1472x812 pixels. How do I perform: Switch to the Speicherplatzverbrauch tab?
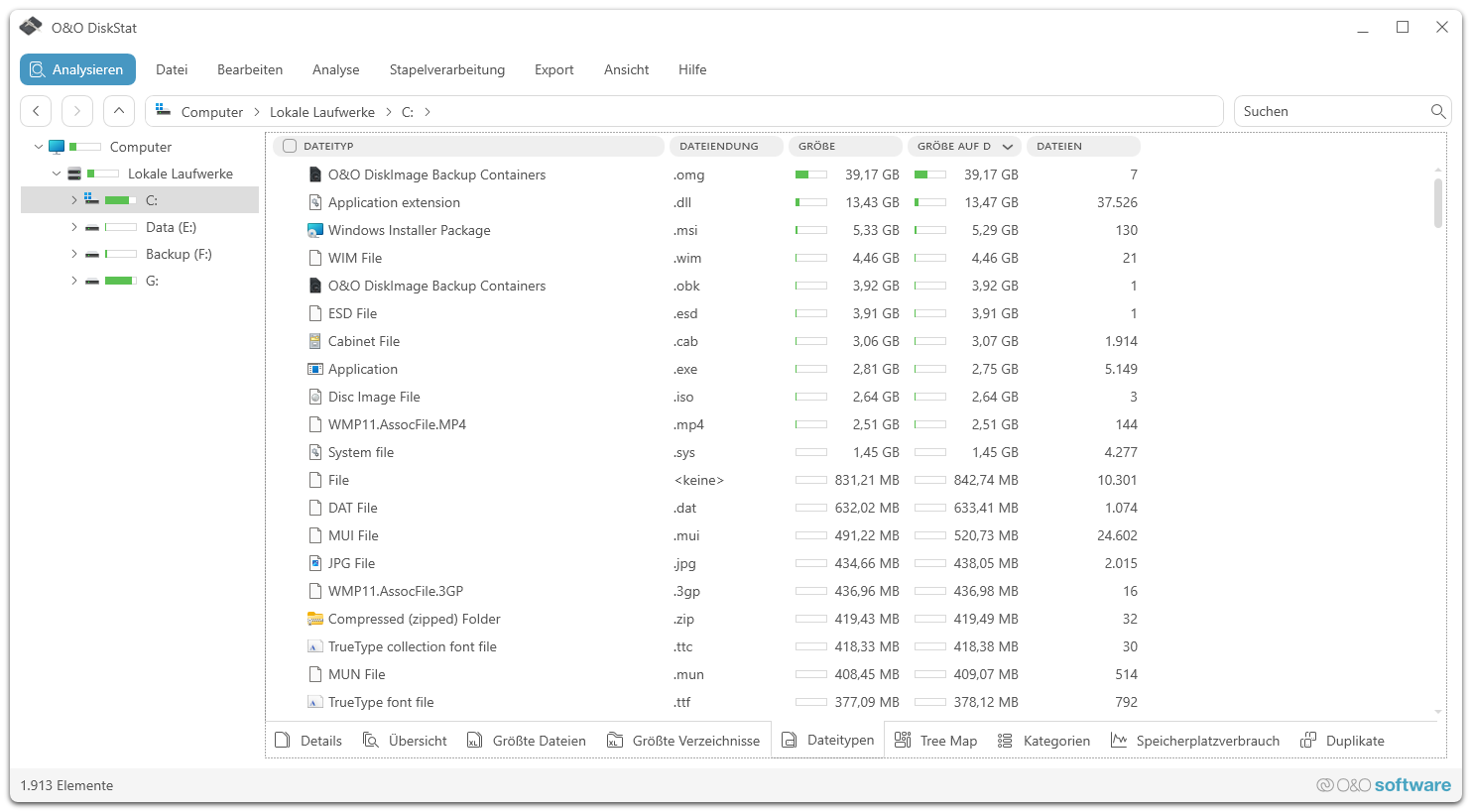(1195, 741)
